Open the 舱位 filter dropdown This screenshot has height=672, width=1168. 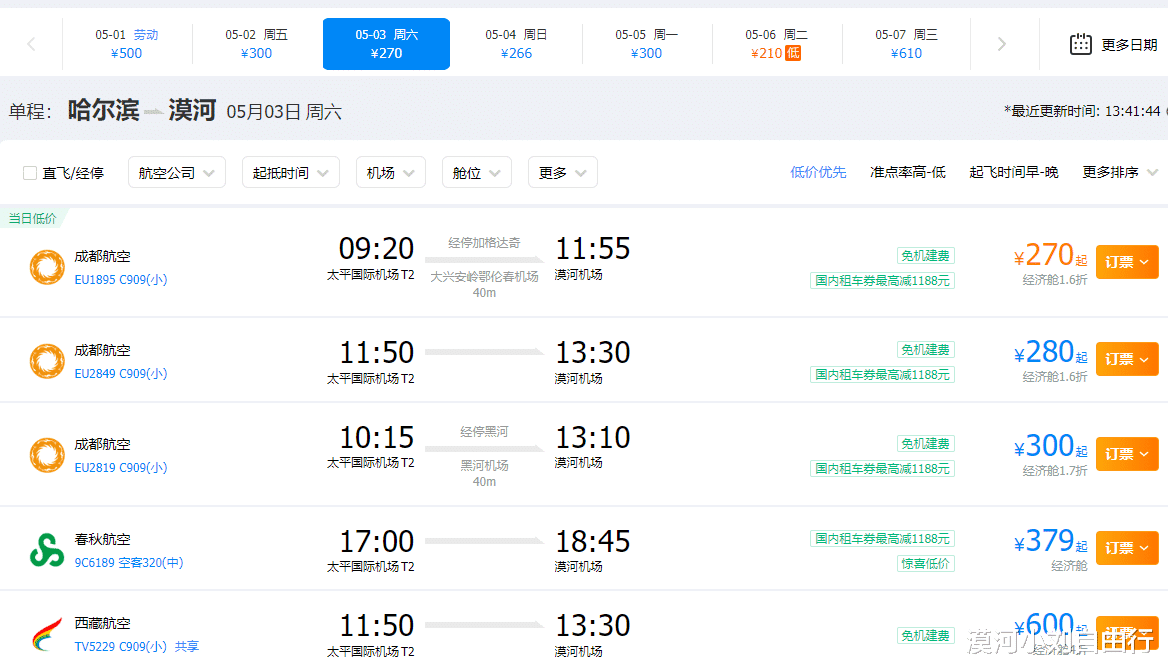(x=476, y=173)
